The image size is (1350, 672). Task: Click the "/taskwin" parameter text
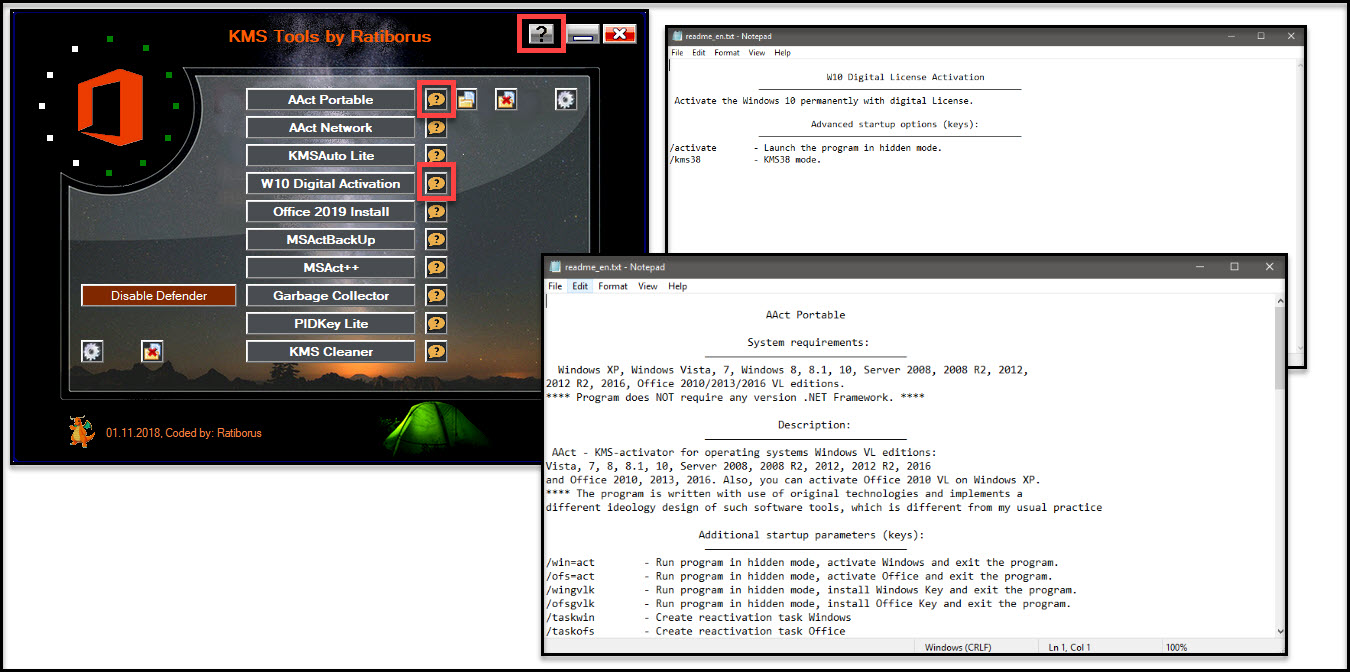(570, 617)
